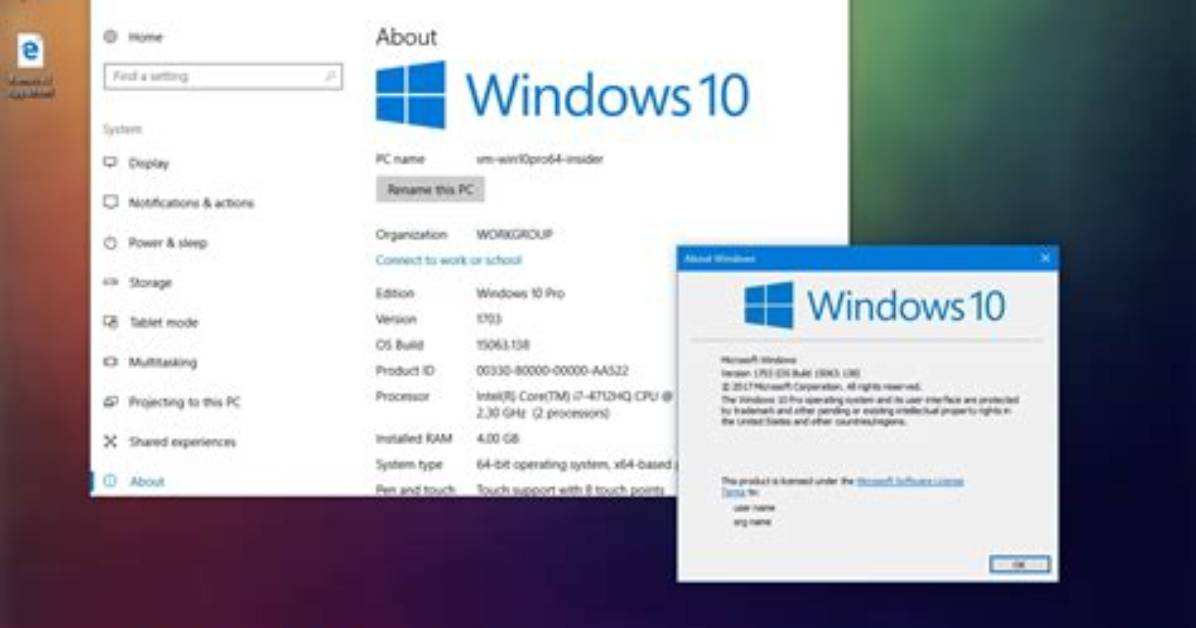Open the Display settings icon
The image size is (1196, 628).
click(111, 163)
